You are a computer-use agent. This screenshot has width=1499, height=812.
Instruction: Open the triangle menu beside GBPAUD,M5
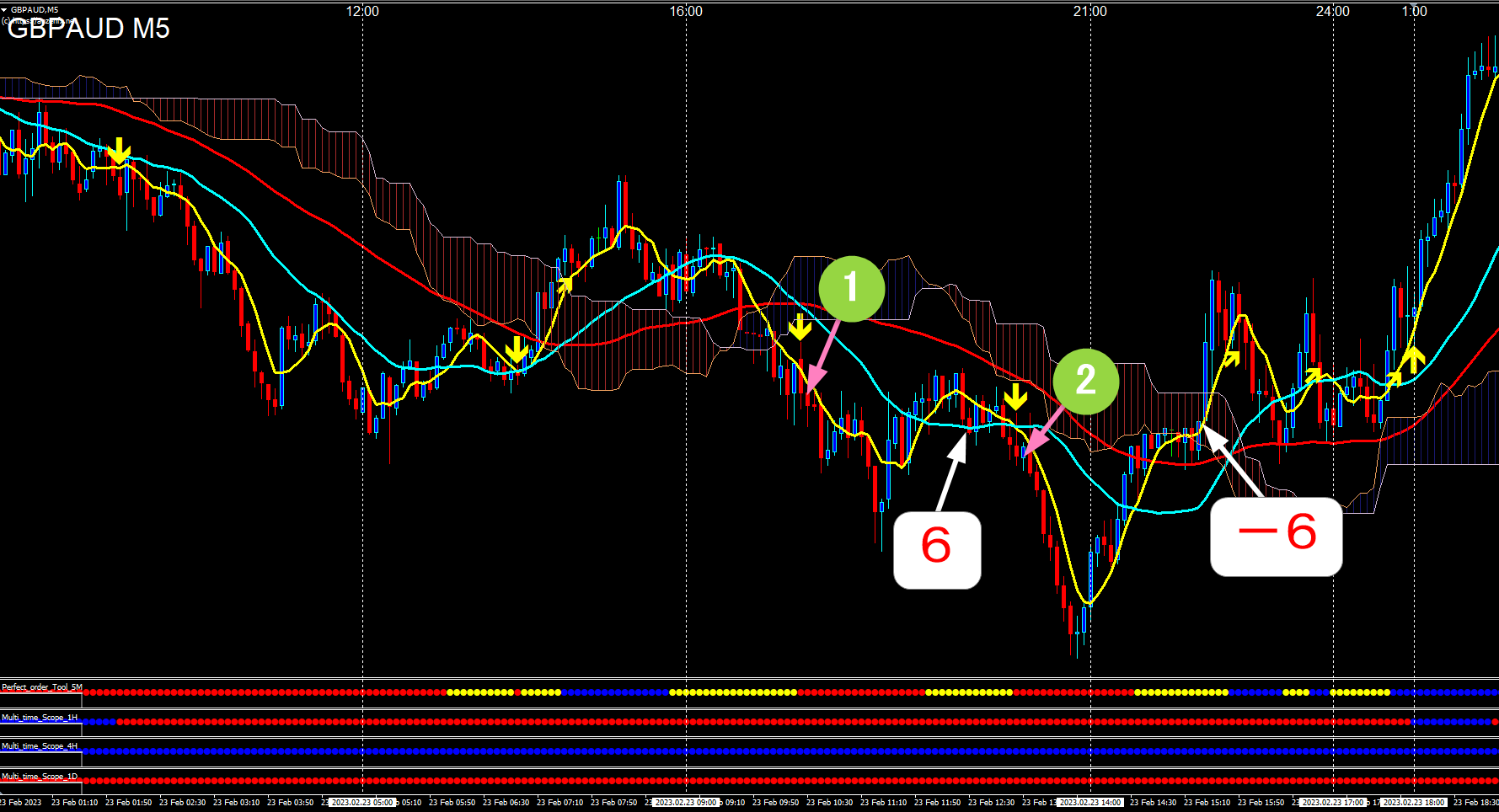point(4,10)
